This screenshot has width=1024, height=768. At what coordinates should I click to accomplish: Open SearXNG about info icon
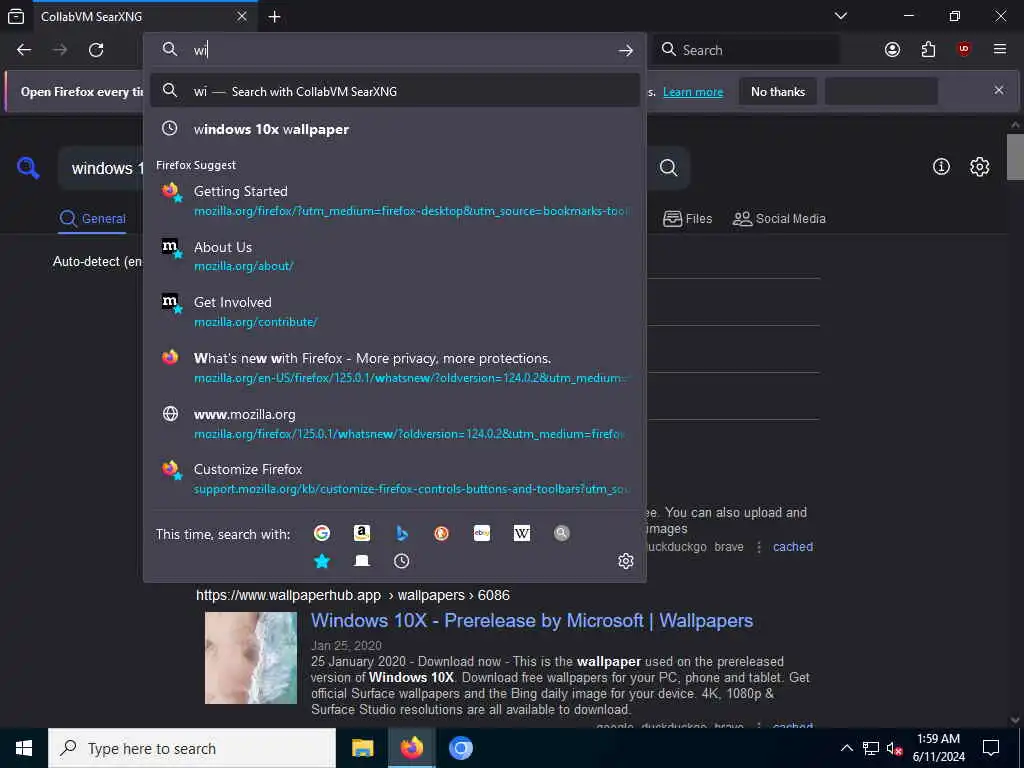941,167
